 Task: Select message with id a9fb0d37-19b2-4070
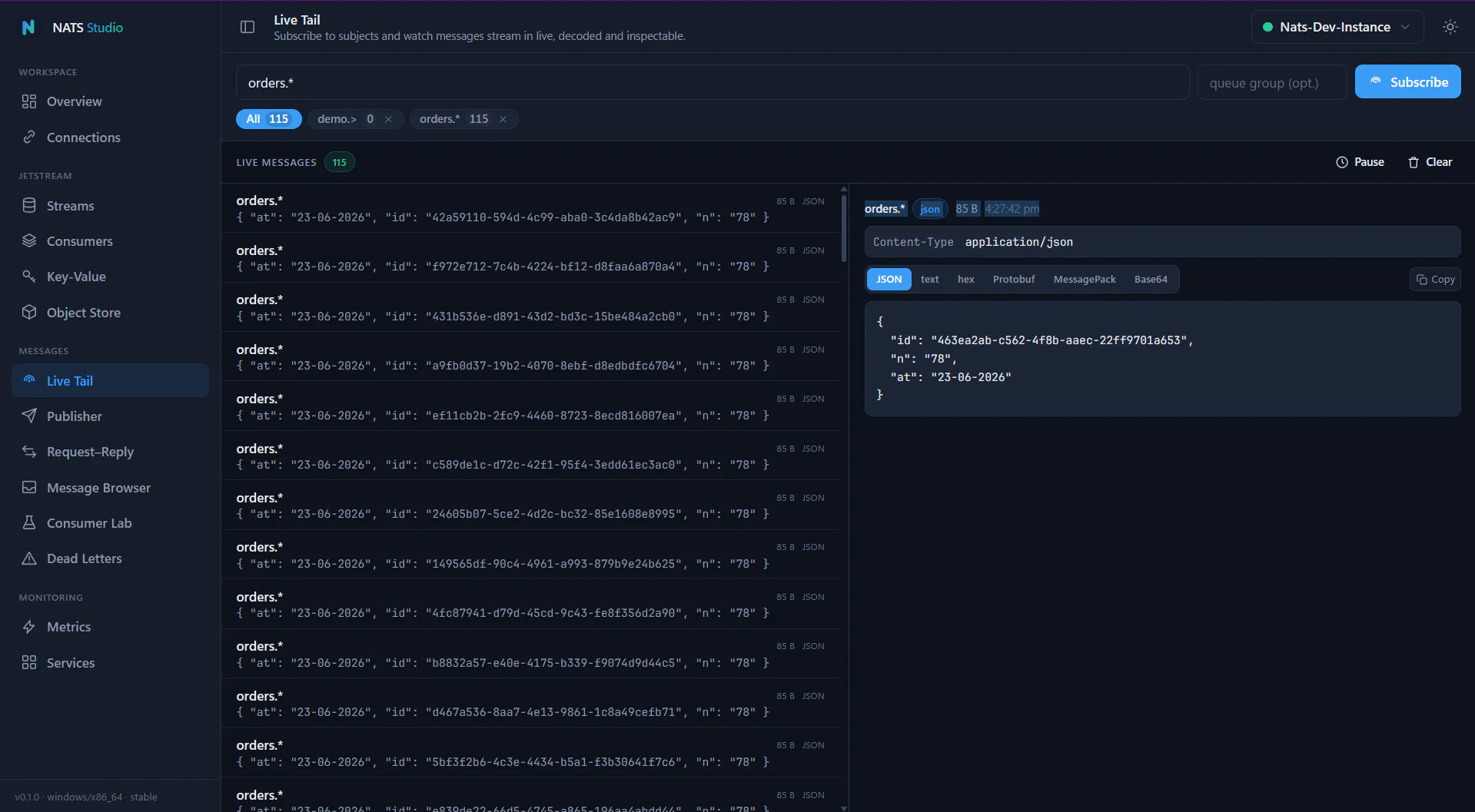tap(530, 357)
